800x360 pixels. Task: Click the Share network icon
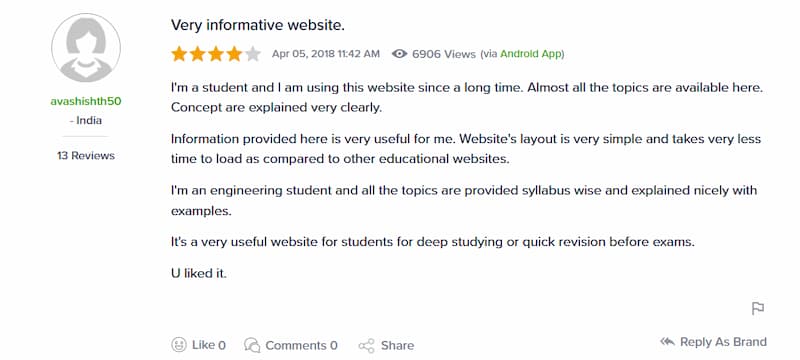pyautogui.click(x=366, y=346)
